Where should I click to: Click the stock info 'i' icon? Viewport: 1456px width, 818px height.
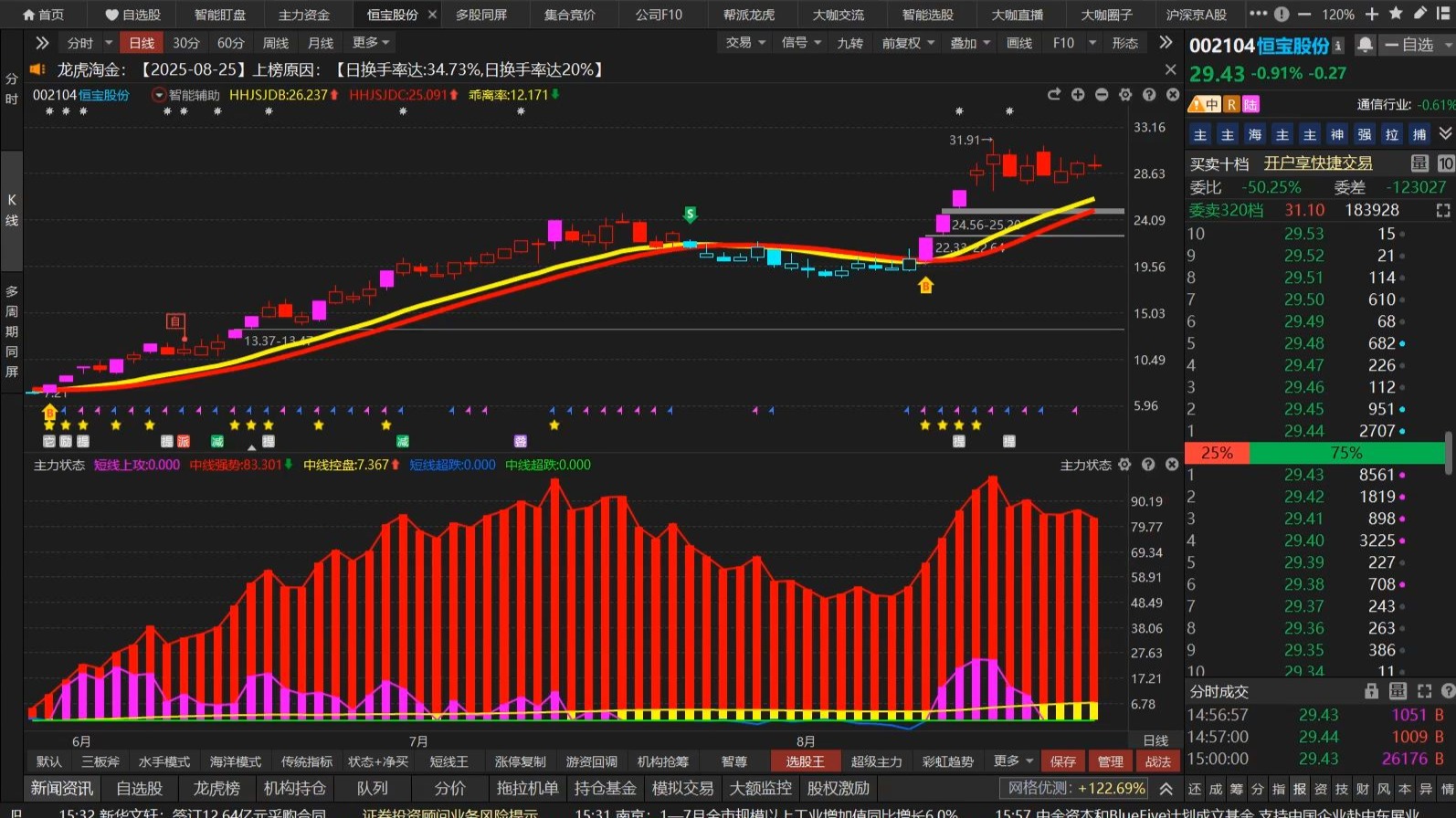[1338, 46]
